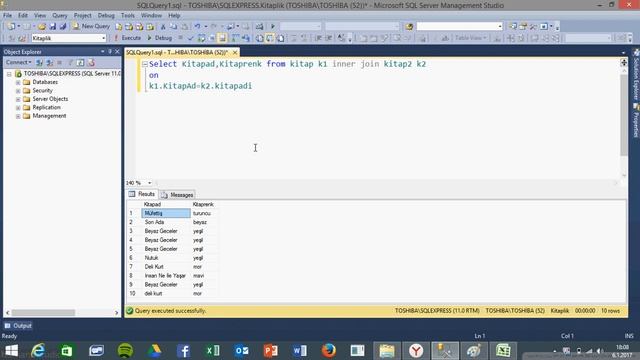Click the Display Estimated Execution Plan icon

tap(201, 38)
